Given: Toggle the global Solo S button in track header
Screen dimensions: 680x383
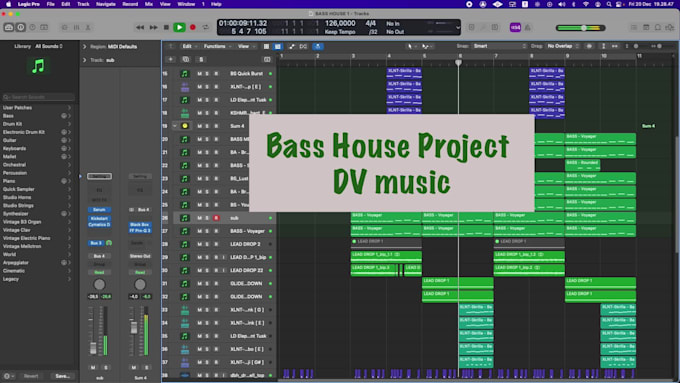Looking at the screenshot, I should click(x=201, y=59).
